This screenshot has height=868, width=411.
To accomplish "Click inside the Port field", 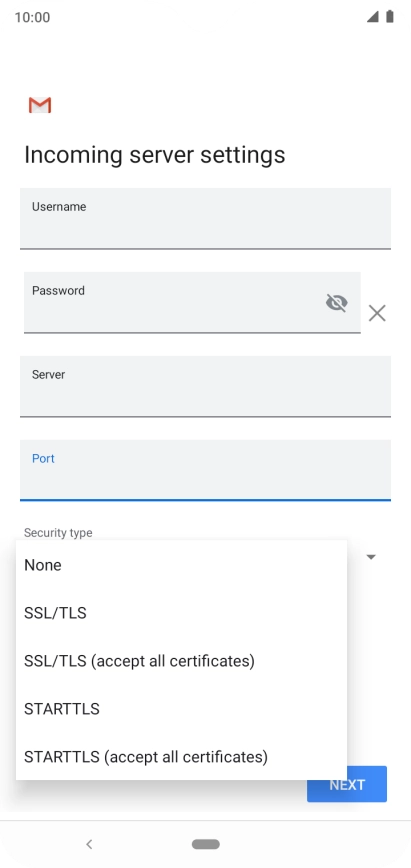I will tap(206, 471).
